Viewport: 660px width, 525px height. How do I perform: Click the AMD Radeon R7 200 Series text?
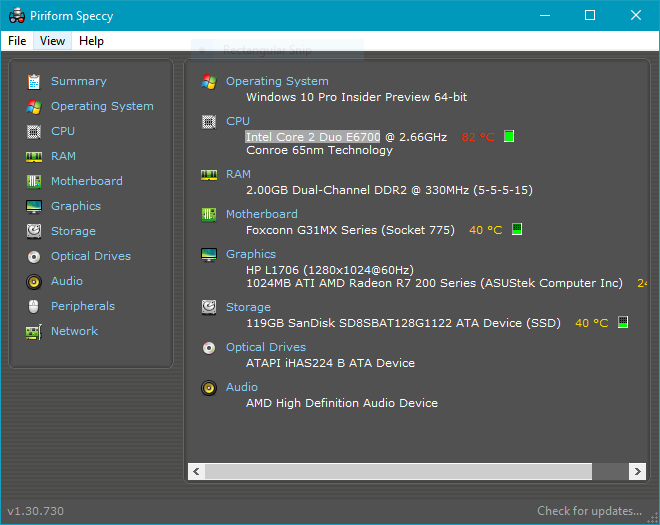point(434,283)
